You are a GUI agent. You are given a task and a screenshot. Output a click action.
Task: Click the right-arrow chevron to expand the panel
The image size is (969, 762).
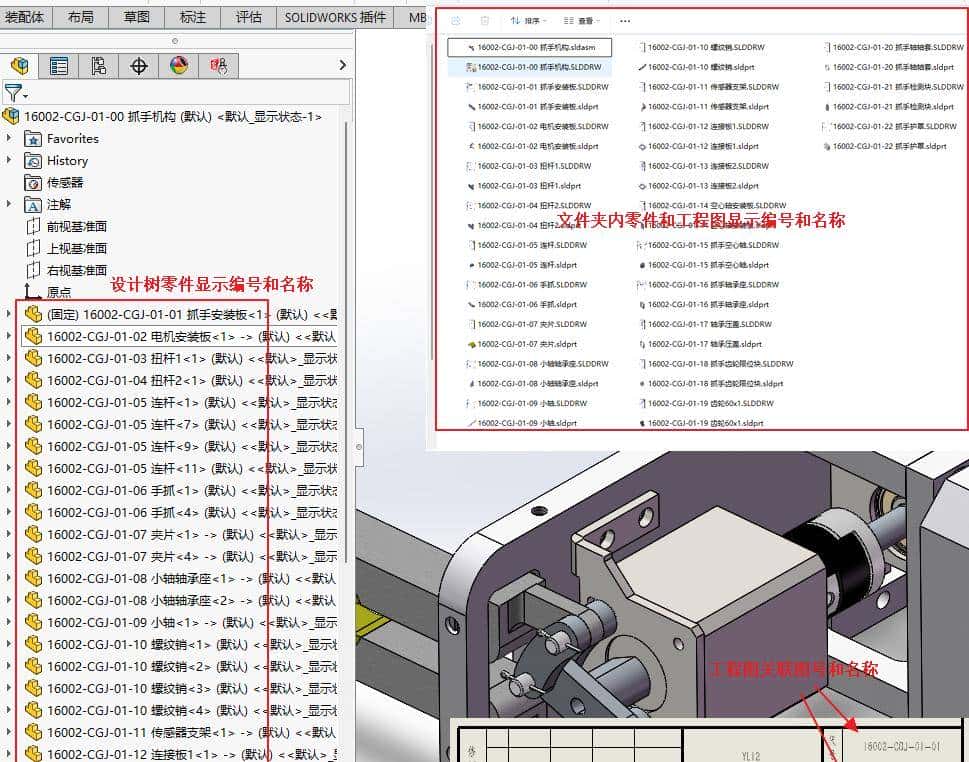(x=342, y=62)
